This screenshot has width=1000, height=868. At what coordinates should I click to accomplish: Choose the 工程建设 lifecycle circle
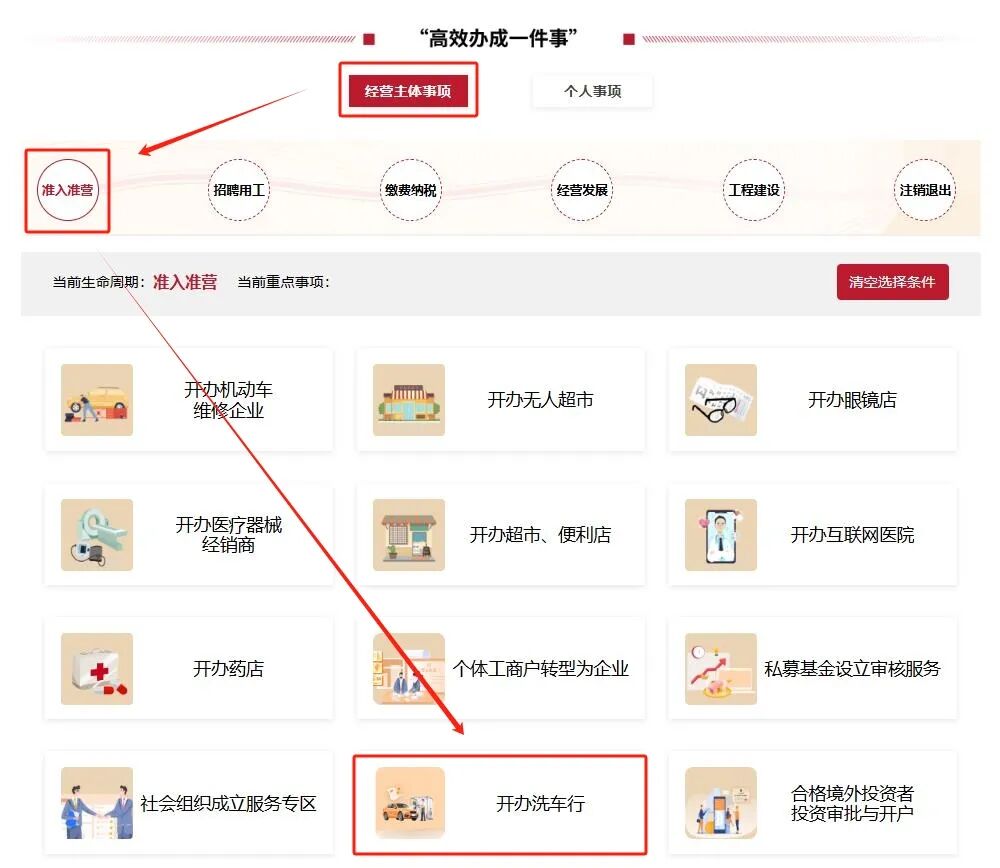click(754, 190)
